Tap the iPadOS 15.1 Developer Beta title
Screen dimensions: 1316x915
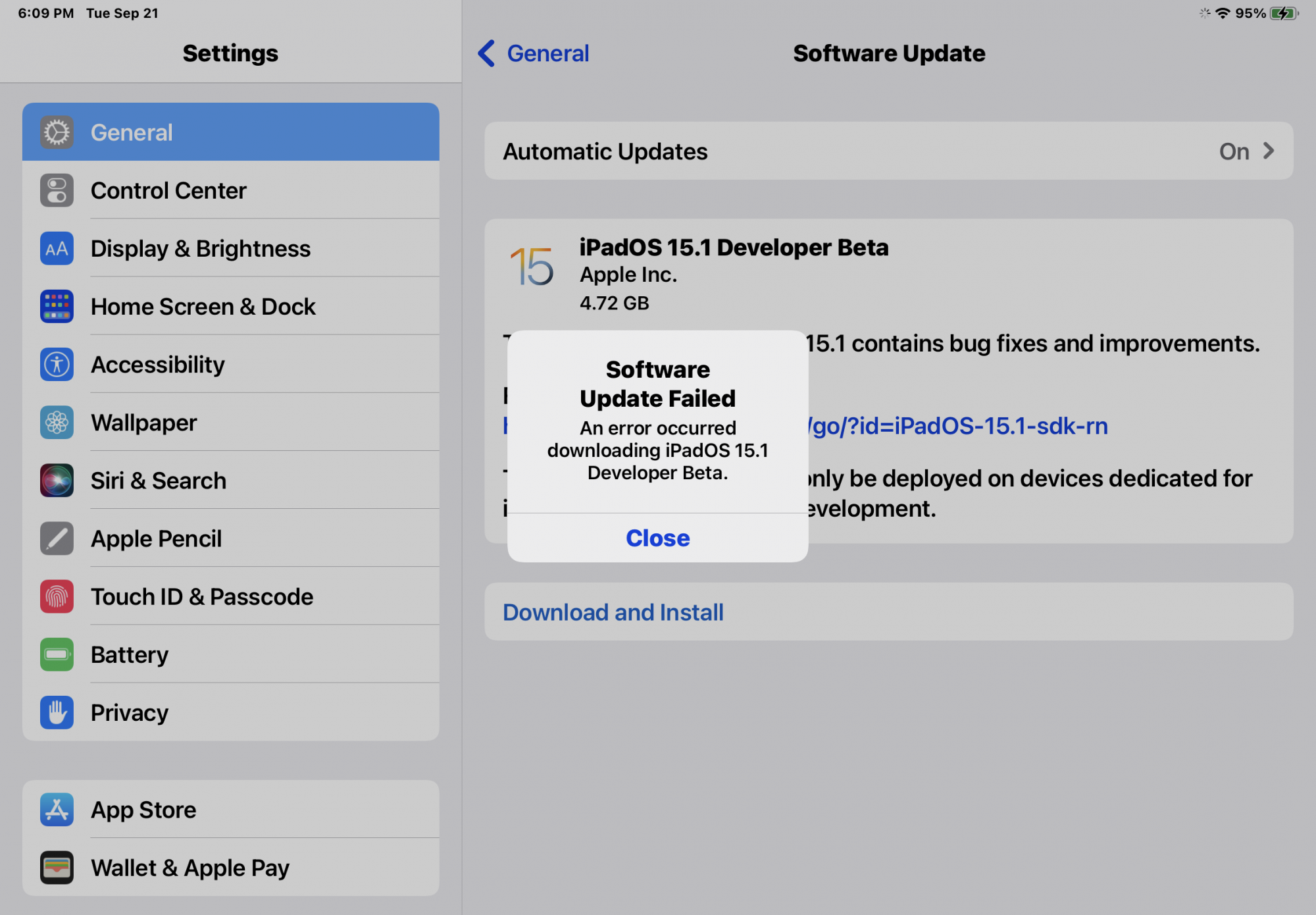(x=734, y=248)
